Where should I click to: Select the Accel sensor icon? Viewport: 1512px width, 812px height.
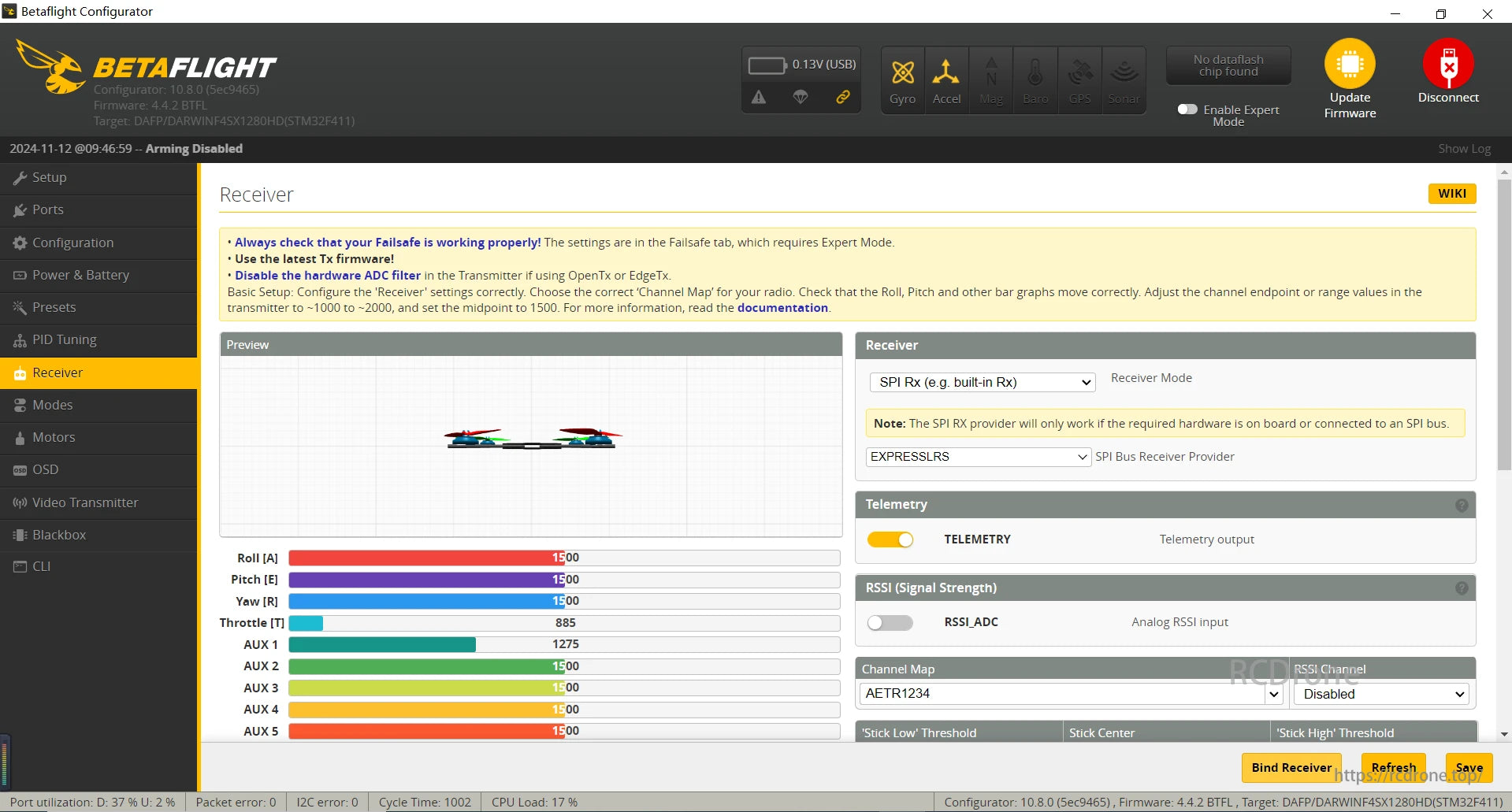coord(946,79)
